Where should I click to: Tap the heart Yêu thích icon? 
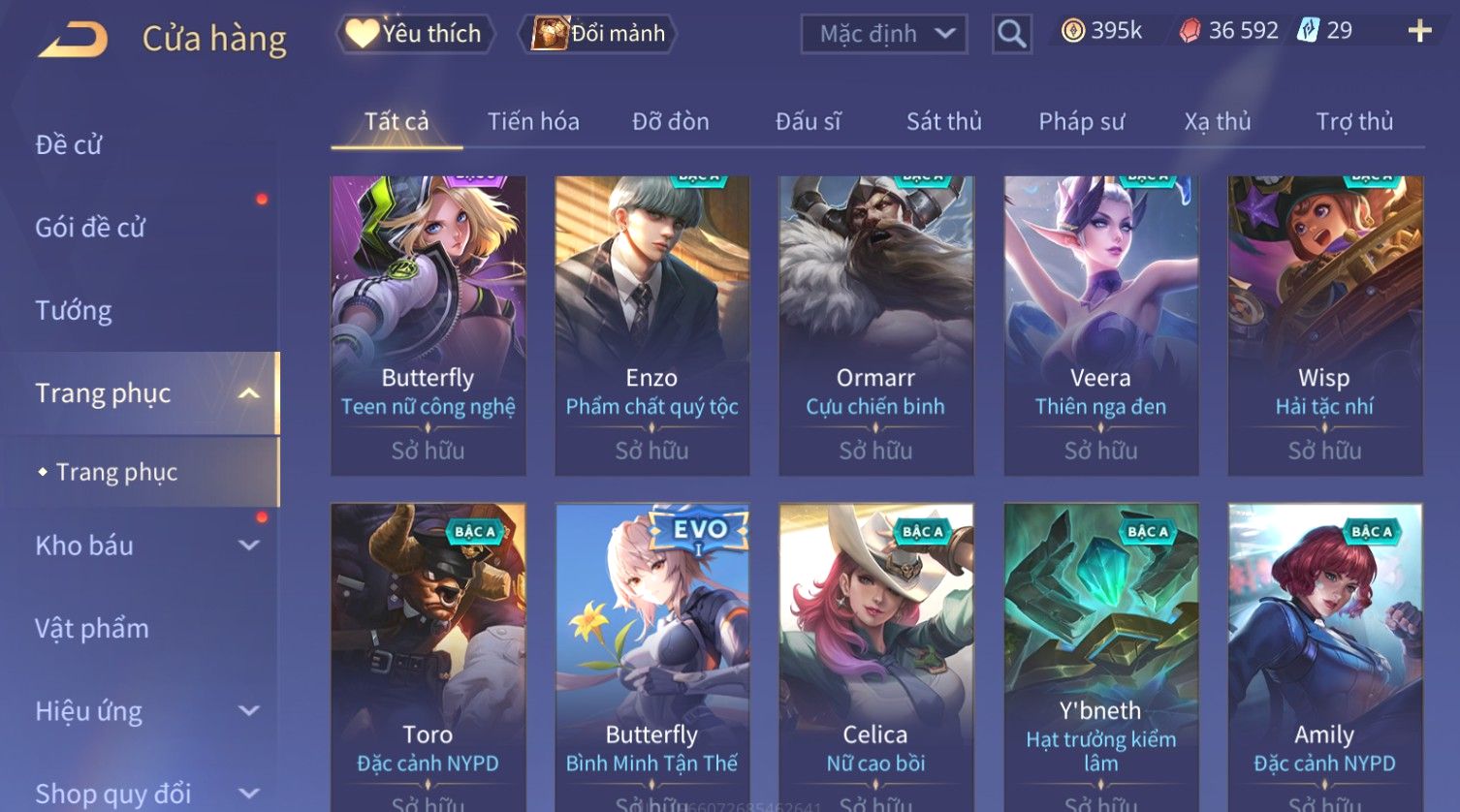[362, 33]
